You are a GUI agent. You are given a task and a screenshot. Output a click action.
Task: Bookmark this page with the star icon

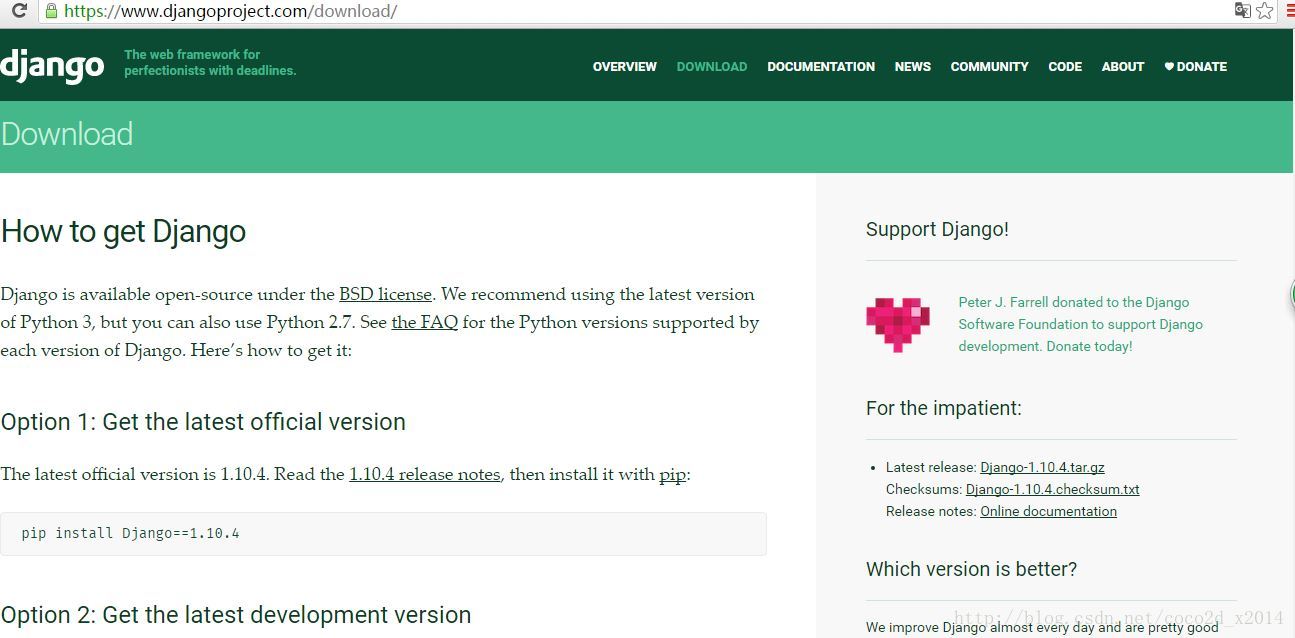(x=1265, y=11)
